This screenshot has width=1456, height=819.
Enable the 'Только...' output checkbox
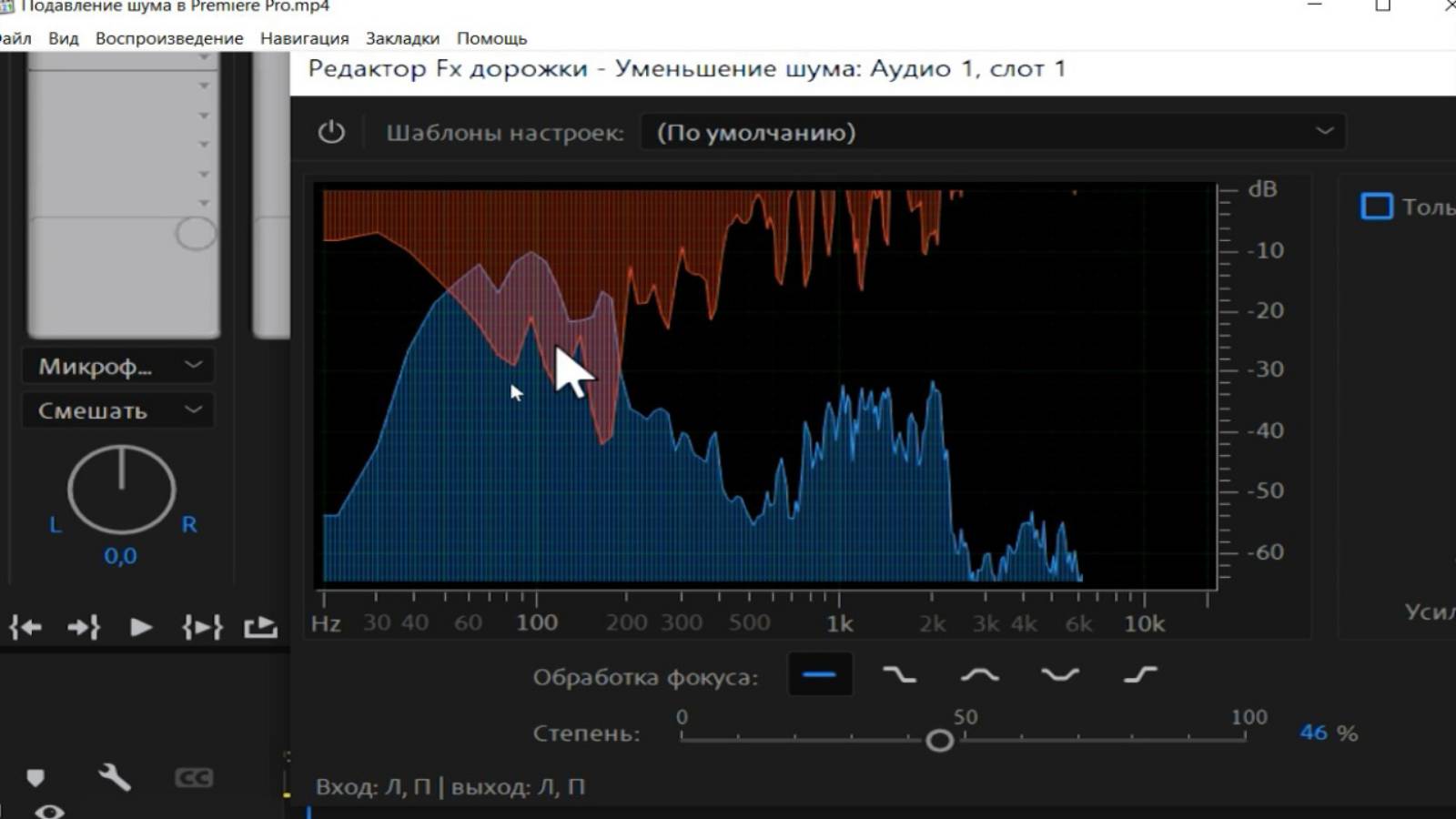click(x=1376, y=207)
